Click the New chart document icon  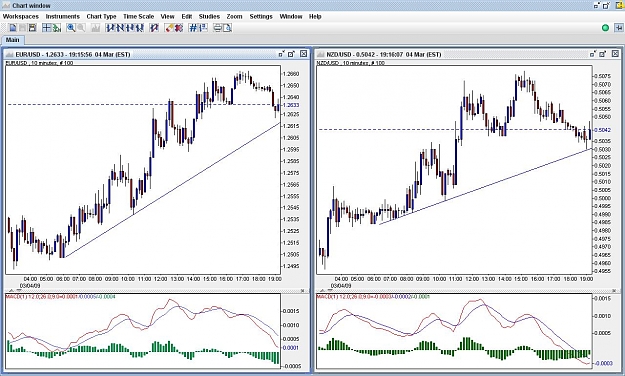(x=13, y=28)
